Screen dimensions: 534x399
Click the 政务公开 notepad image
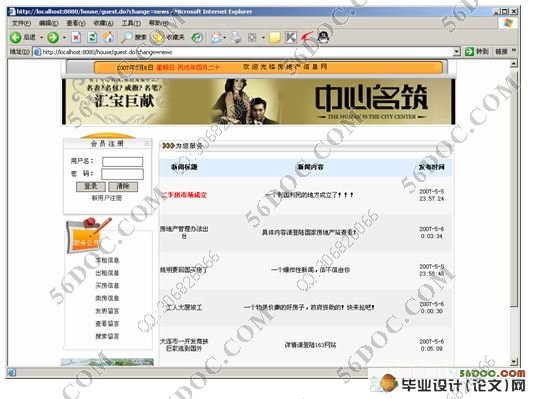point(88,236)
